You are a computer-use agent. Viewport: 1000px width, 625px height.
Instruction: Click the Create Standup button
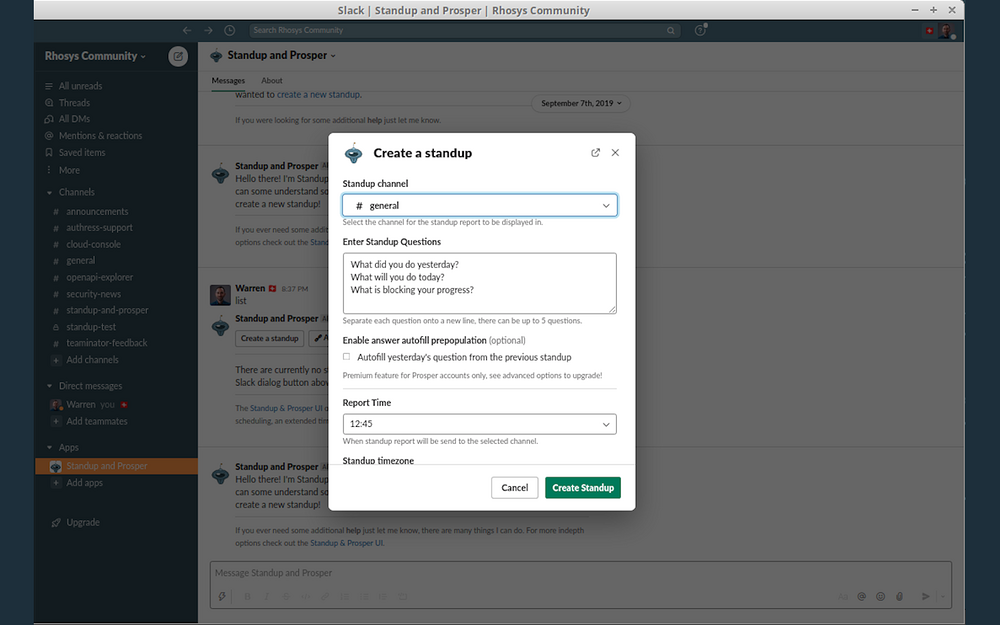click(583, 488)
